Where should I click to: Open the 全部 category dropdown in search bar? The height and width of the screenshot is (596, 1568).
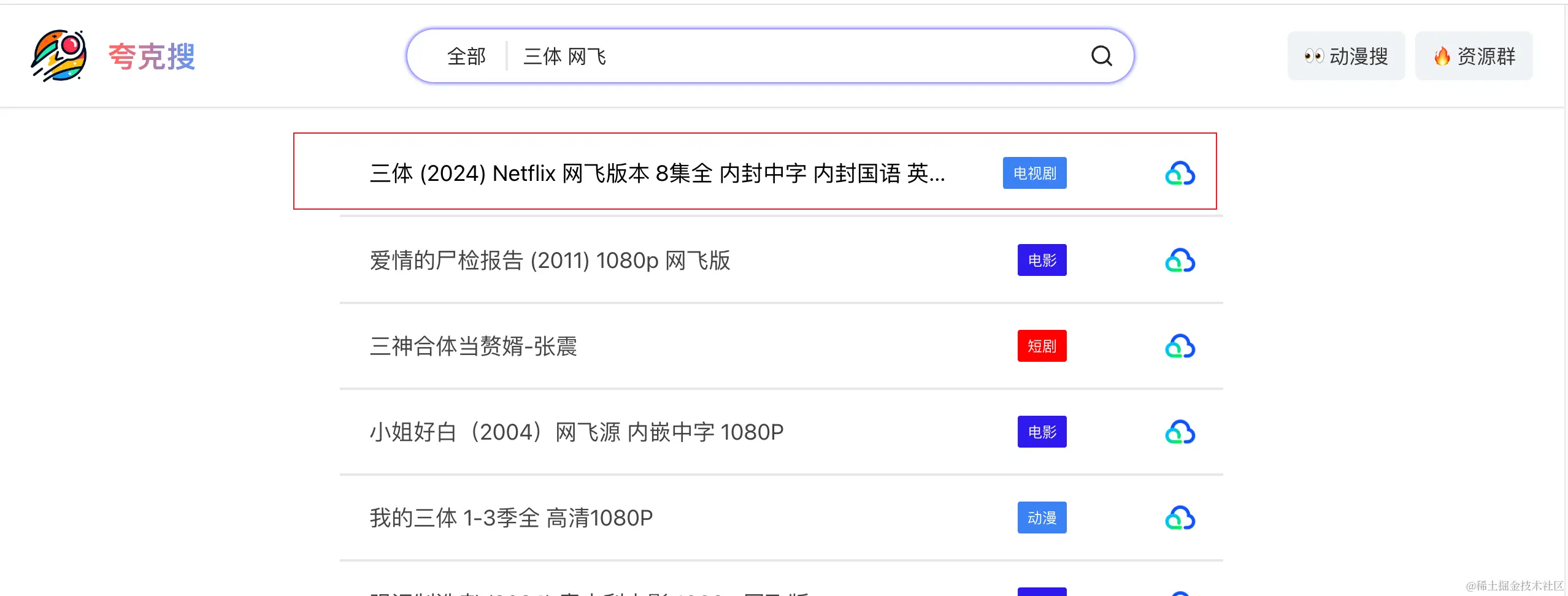[x=466, y=56]
